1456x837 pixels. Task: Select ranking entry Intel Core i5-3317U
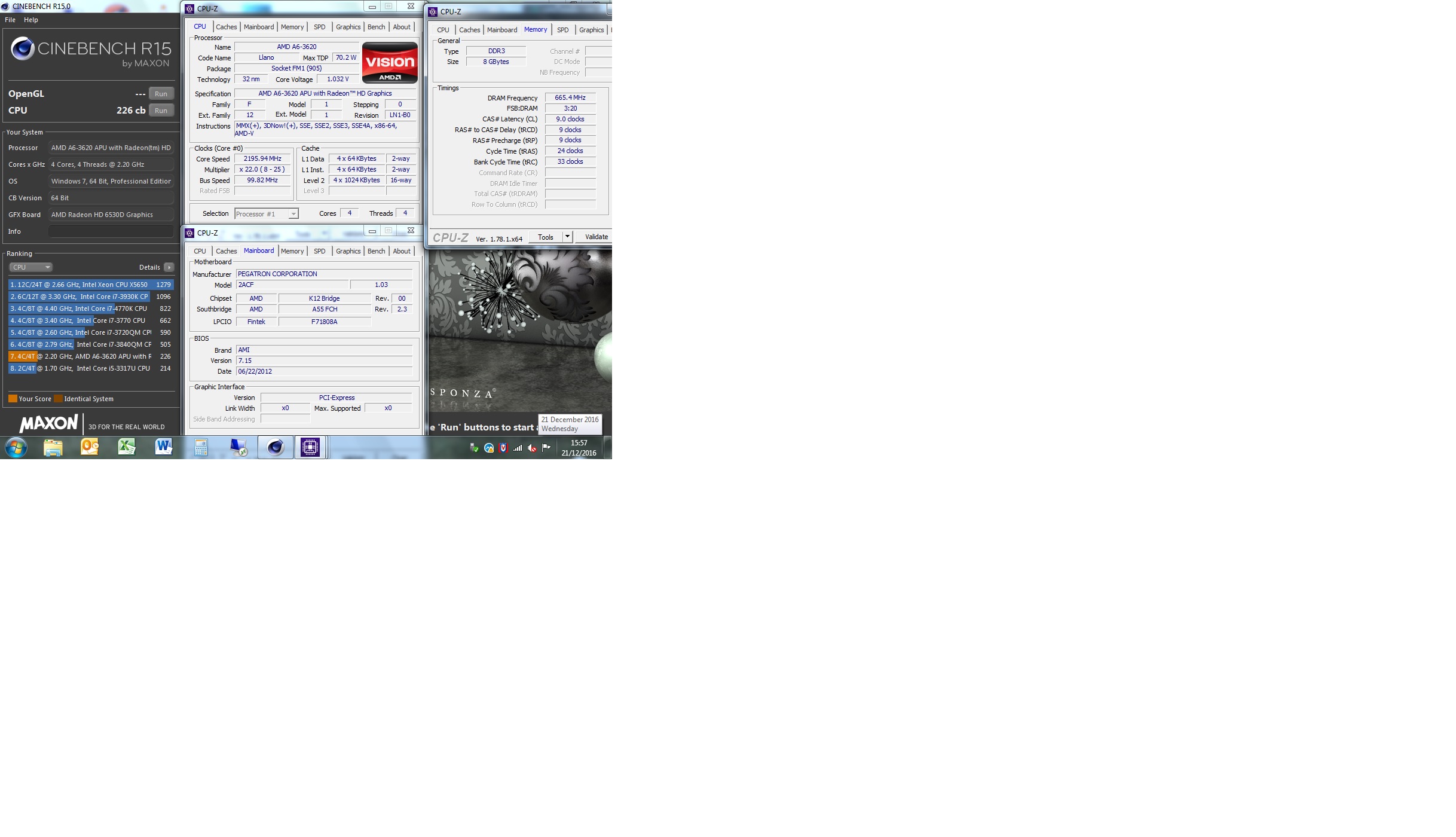click(x=91, y=368)
